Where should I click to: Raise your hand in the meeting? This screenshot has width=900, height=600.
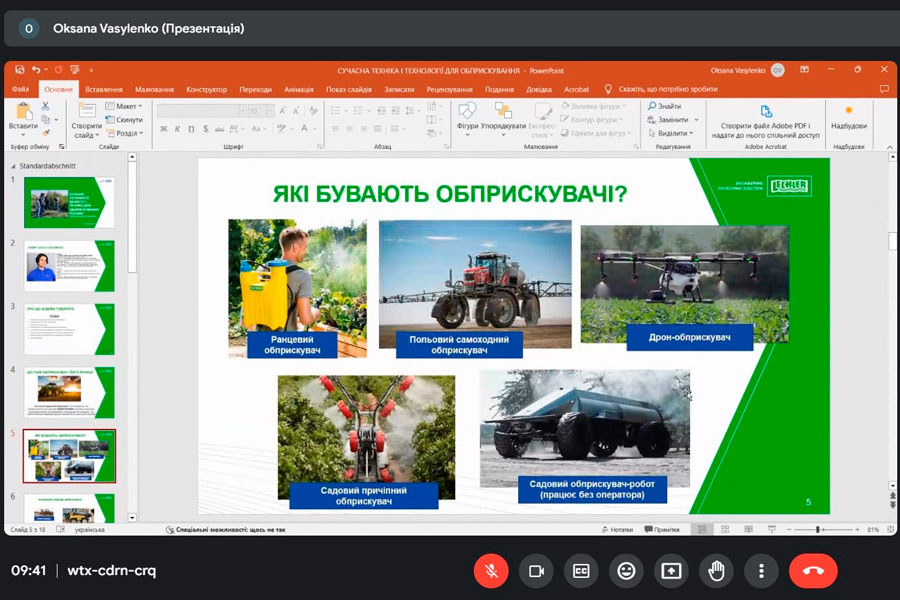click(x=716, y=571)
